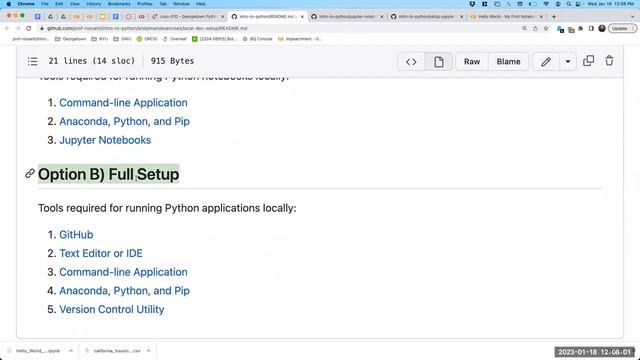Viewport: 640px width, 360px height.
Task: Reload the page
Action: [x=29, y=28]
